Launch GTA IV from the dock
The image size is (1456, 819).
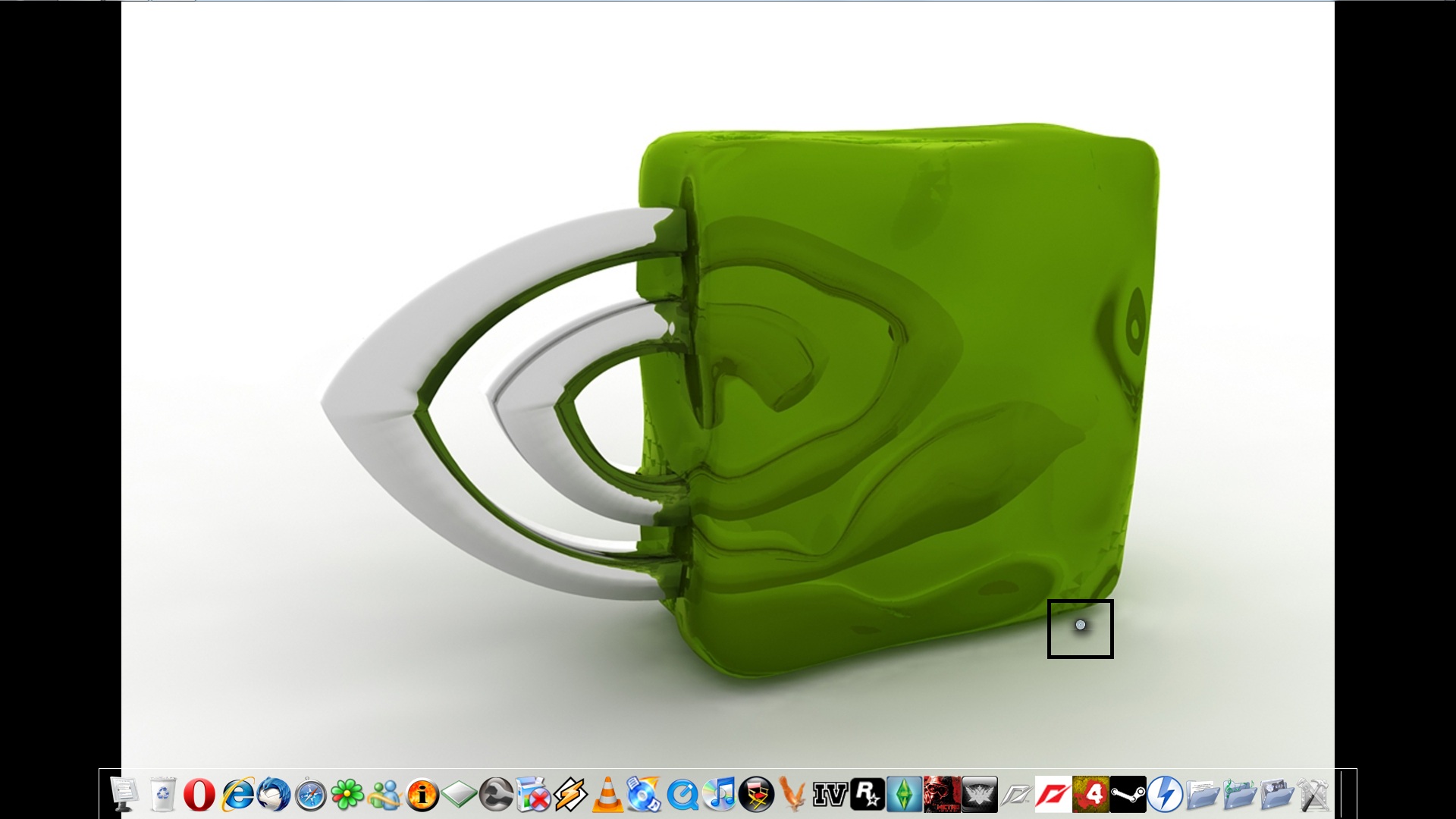click(x=830, y=794)
